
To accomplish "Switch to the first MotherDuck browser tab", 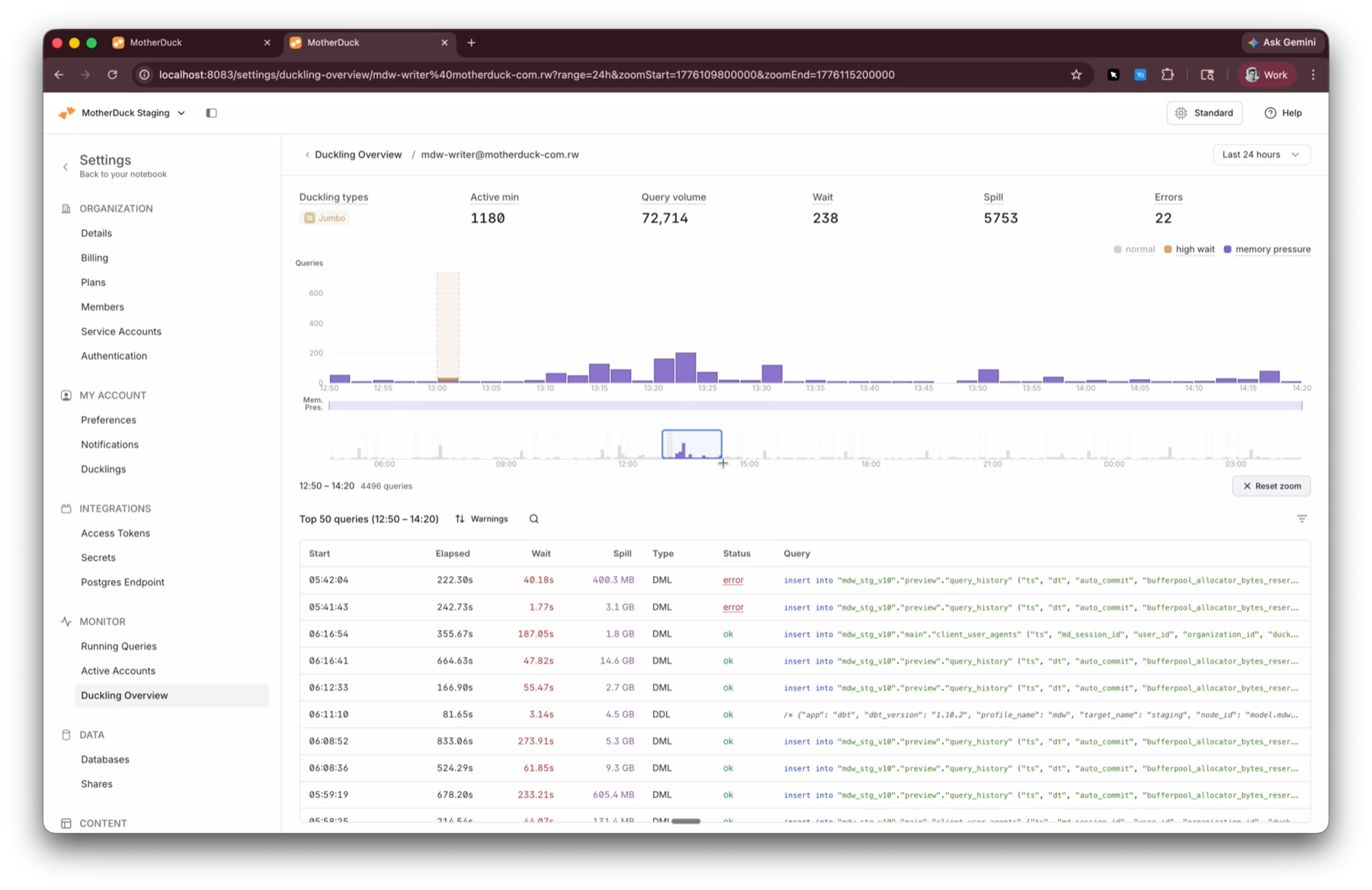I will pyautogui.click(x=192, y=43).
